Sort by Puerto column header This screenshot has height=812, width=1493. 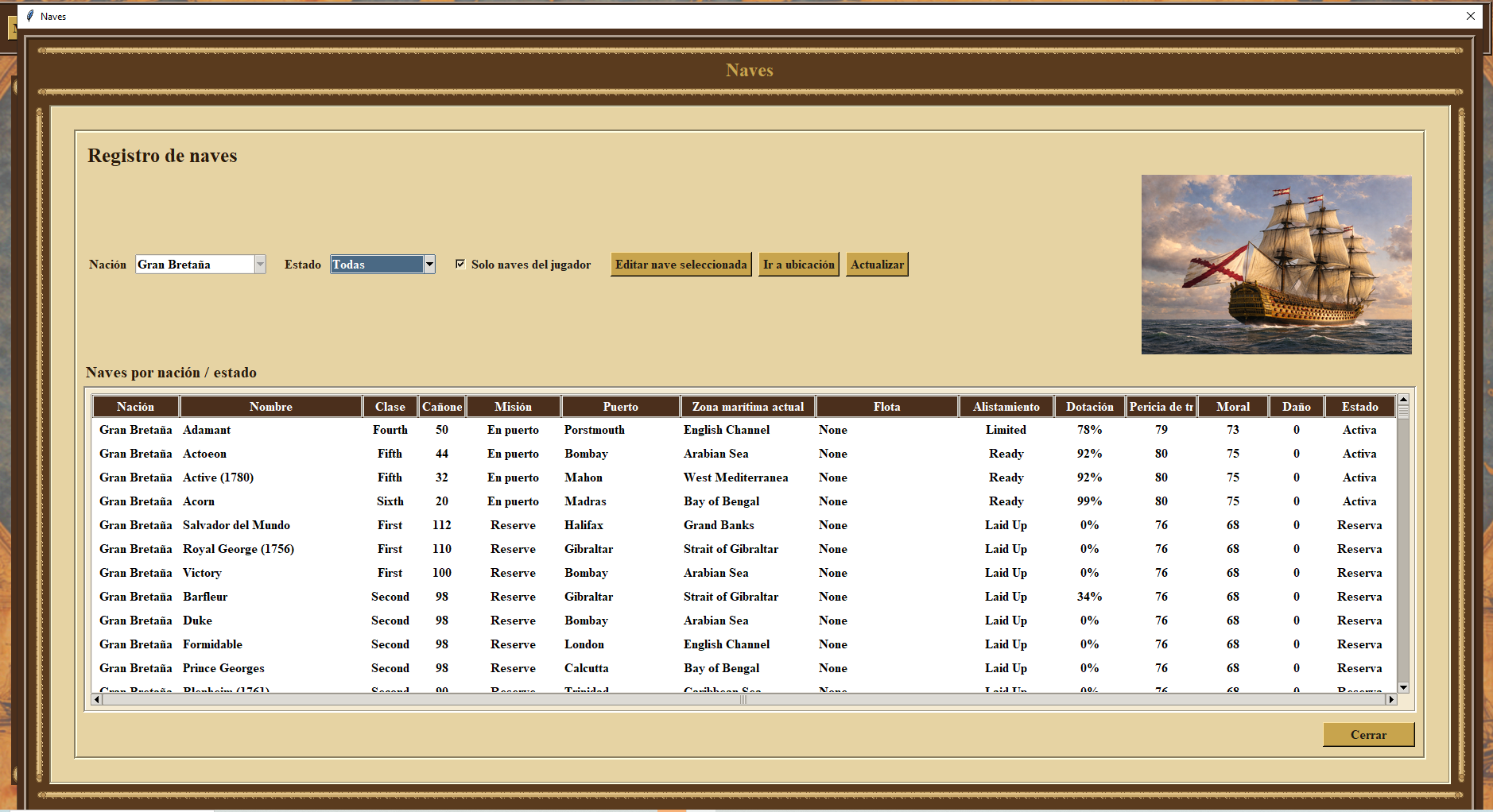(621, 407)
